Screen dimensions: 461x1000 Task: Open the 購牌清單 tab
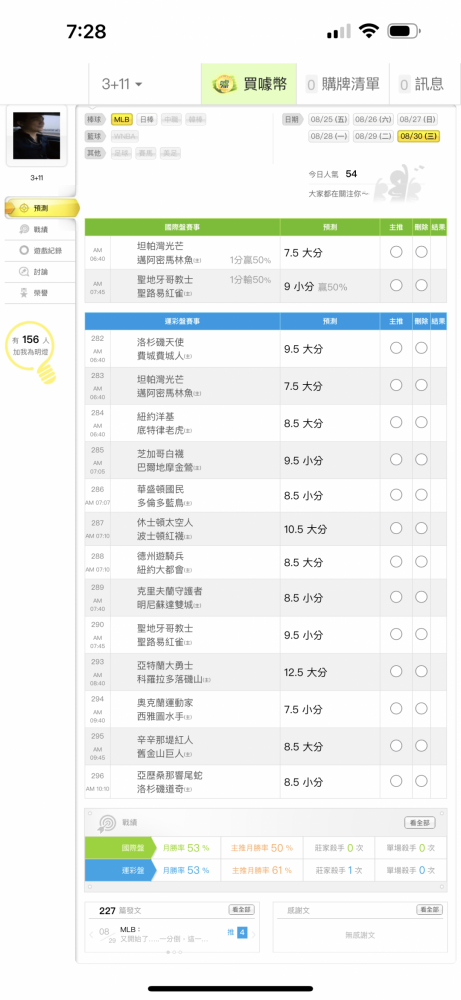click(343, 84)
